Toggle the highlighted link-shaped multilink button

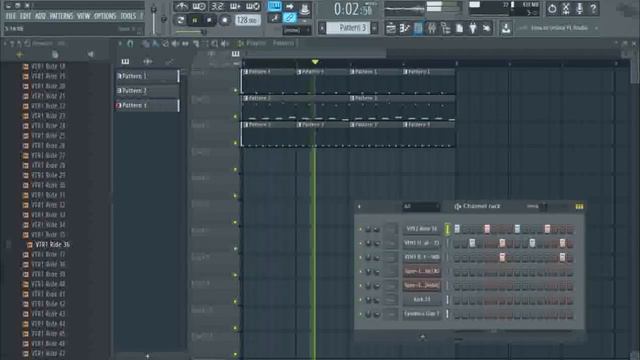pos(289,18)
